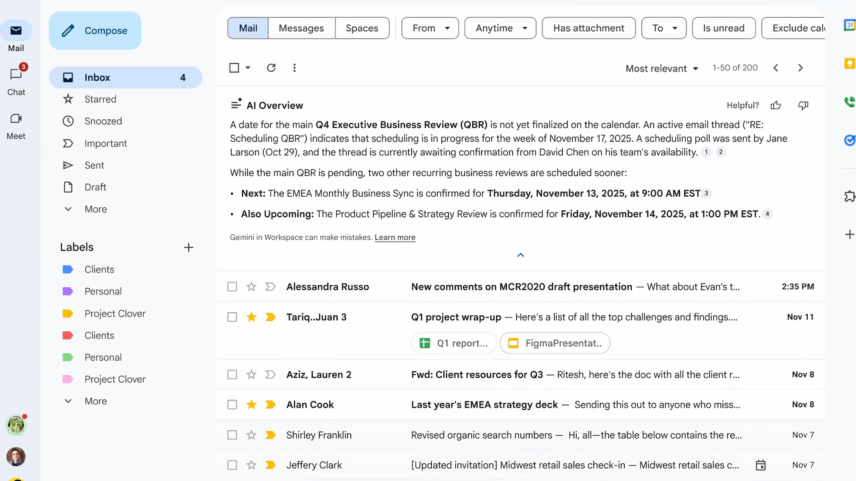Open the Anytime date filter dropdown
The width and height of the screenshot is (856, 481).
[x=500, y=28]
